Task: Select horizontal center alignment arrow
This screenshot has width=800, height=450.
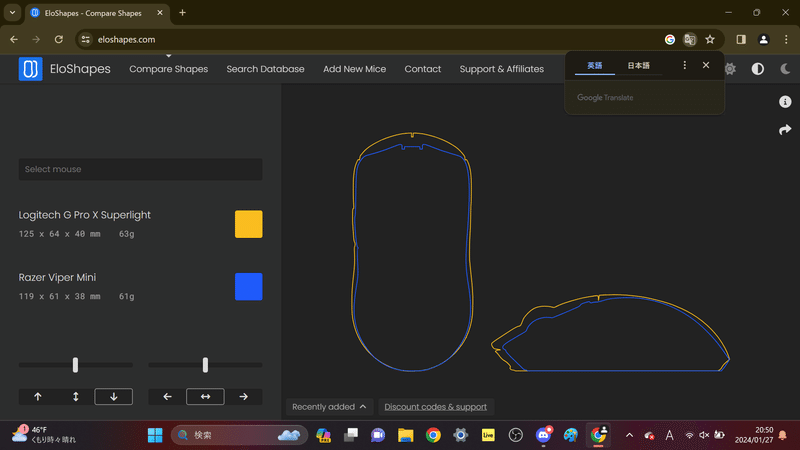Action: [x=205, y=396]
